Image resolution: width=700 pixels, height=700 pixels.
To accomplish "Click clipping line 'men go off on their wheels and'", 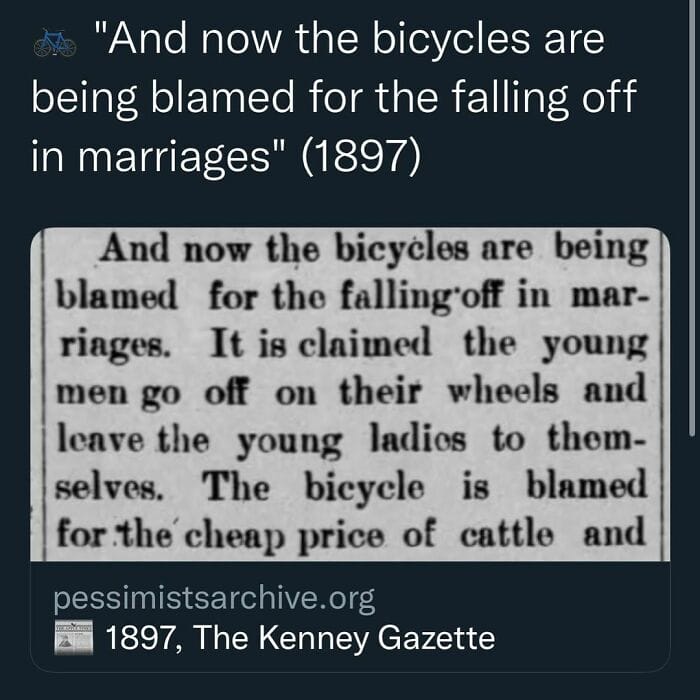I will pyautogui.click(x=351, y=392).
